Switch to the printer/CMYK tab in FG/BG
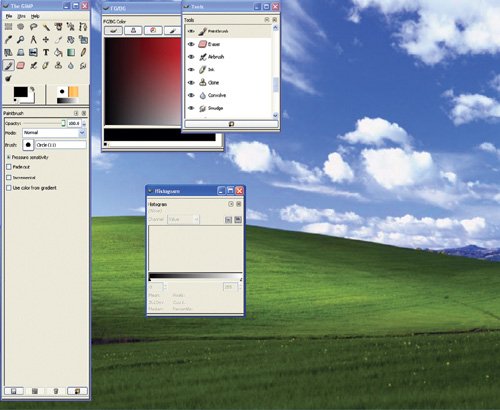The width and height of the screenshot is (500, 410). click(133, 31)
